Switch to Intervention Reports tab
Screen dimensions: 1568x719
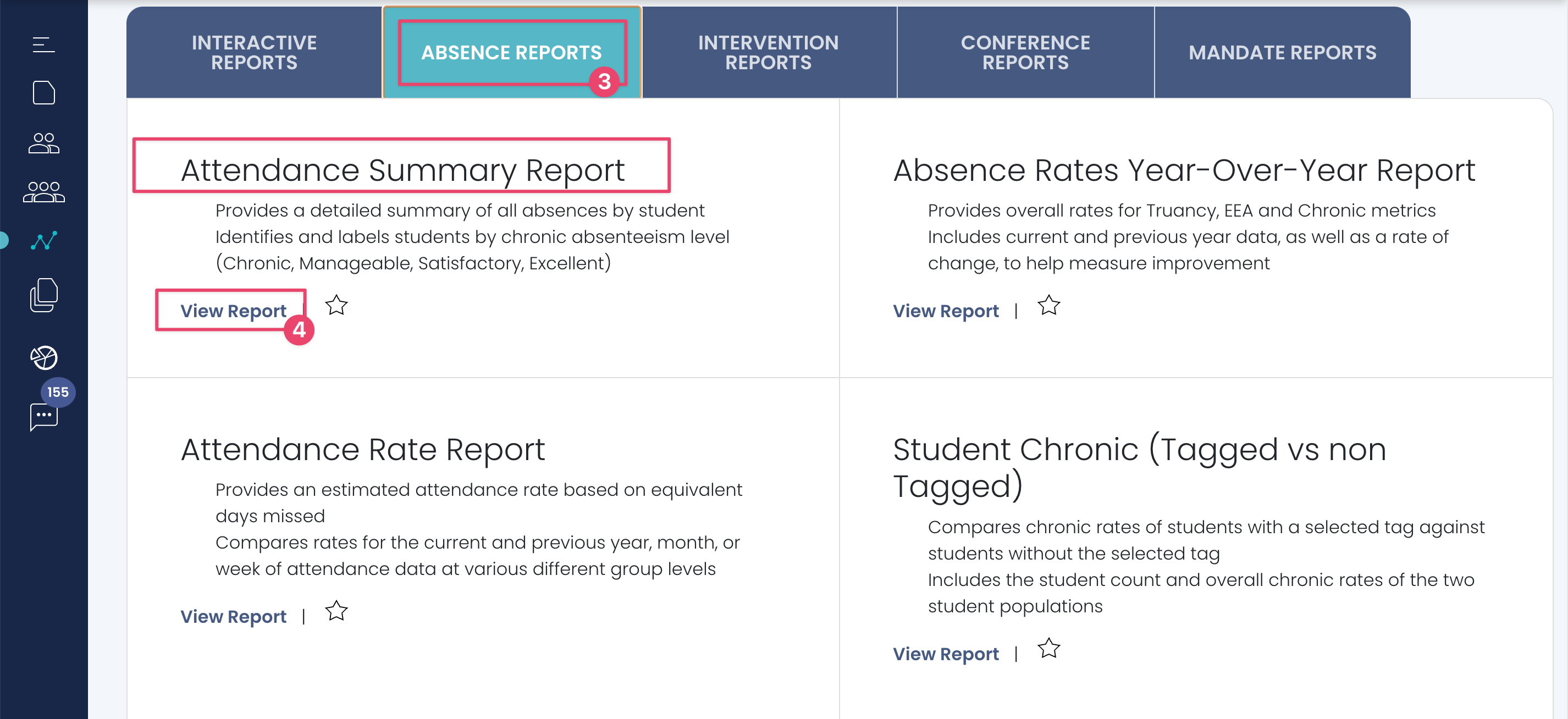[768, 52]
